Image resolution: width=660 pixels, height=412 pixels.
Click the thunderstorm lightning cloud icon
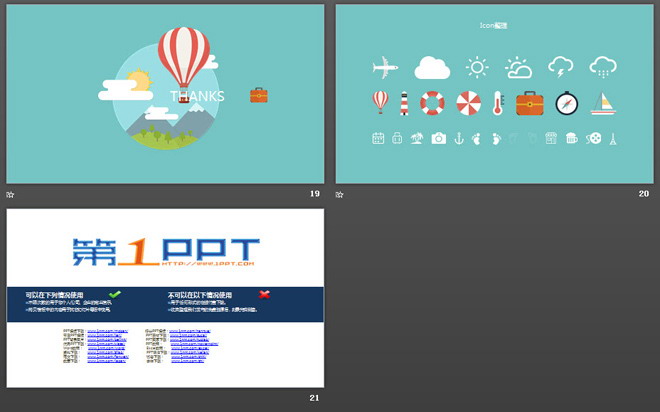560,67
